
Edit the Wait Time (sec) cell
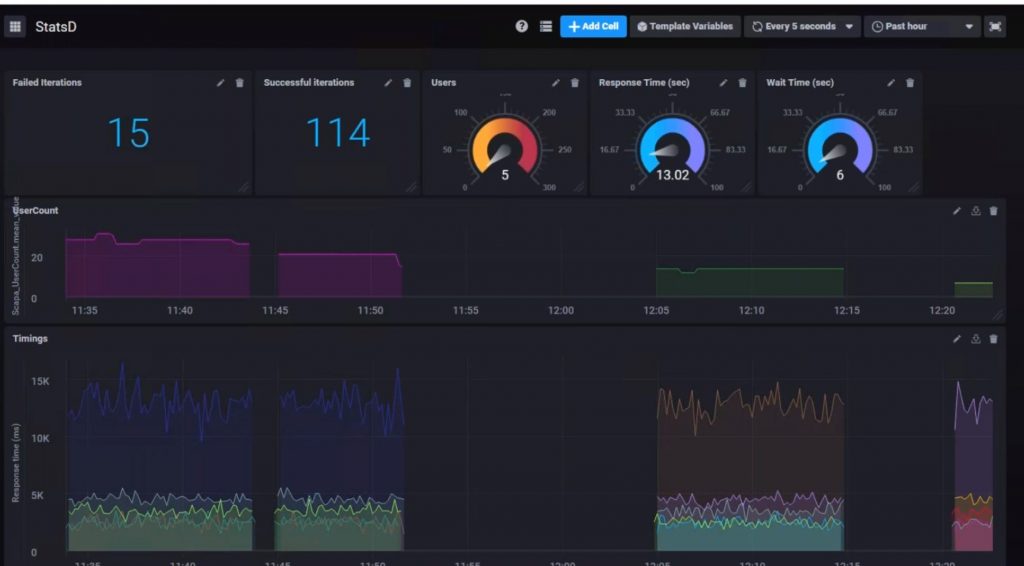[891, 83]
